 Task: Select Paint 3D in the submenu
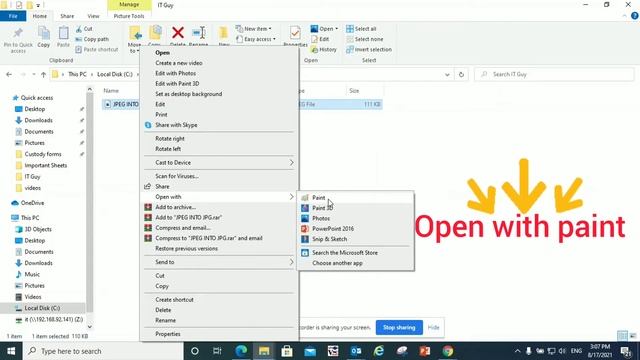pos(355,208)
